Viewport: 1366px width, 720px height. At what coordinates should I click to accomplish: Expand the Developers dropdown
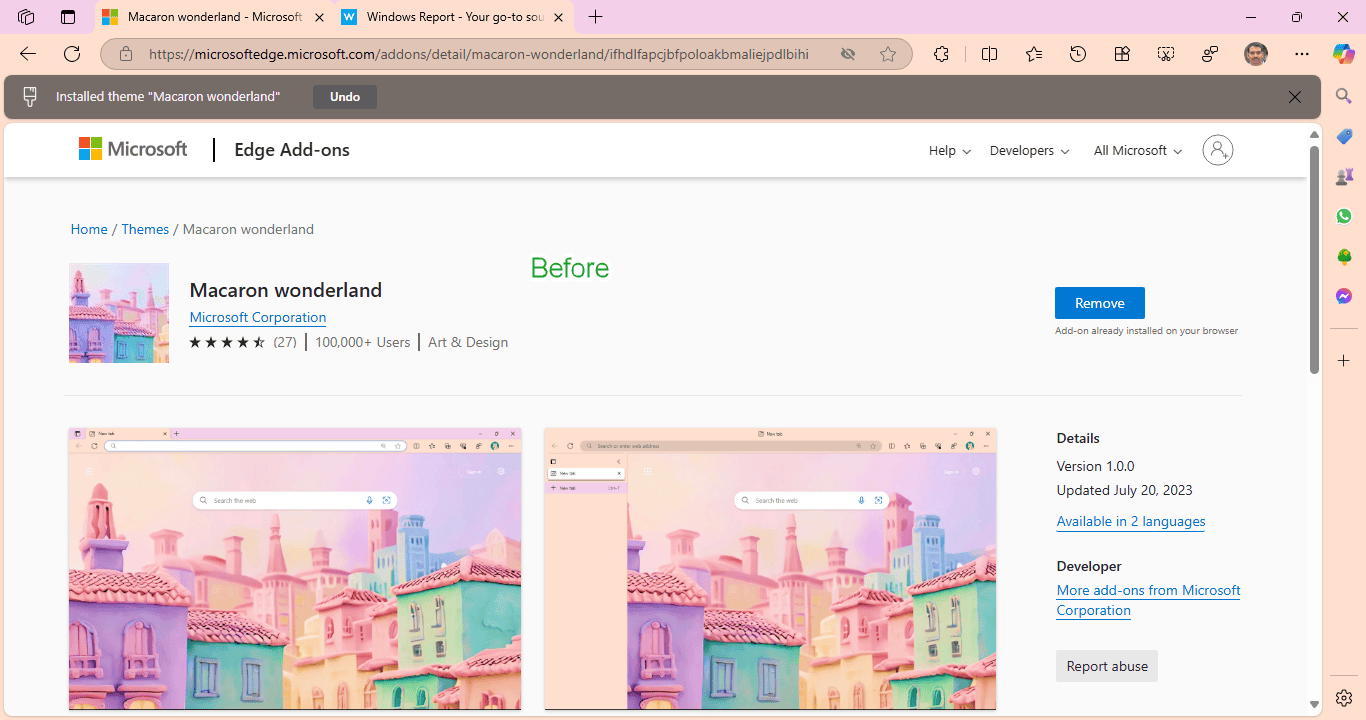[x=1029, y=150]
